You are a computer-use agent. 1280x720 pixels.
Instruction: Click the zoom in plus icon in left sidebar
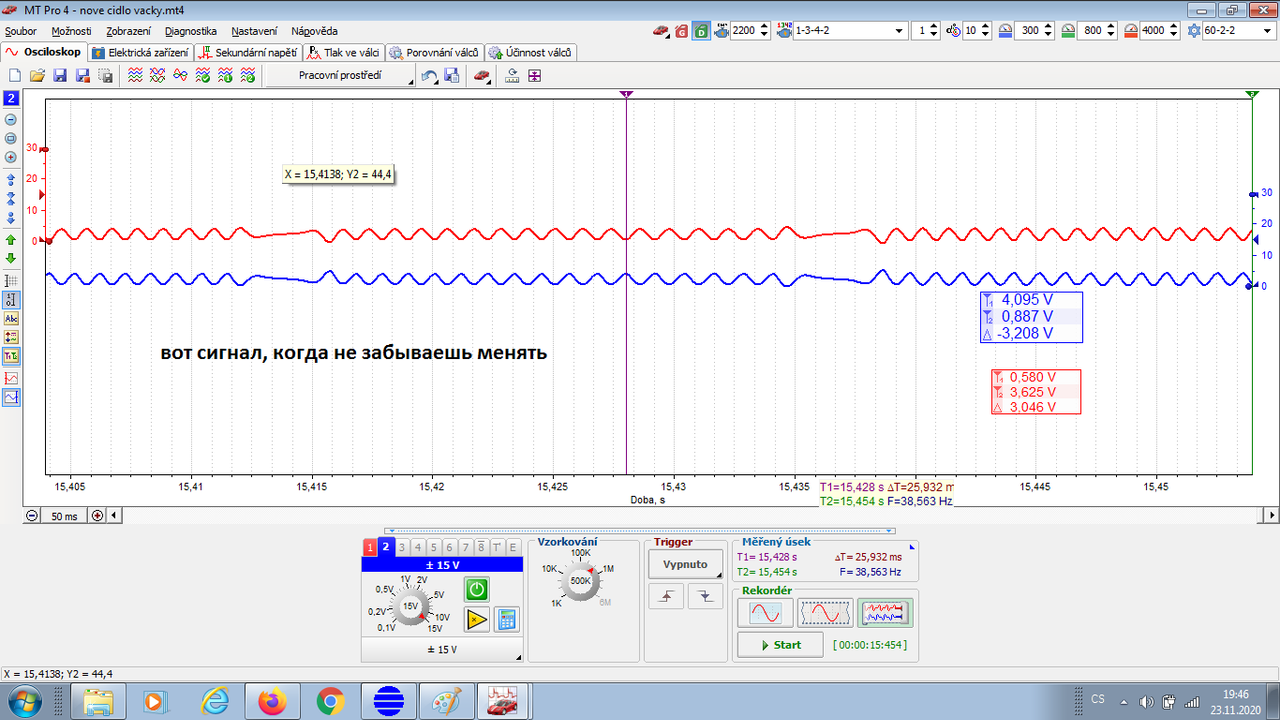click(11, 157)
